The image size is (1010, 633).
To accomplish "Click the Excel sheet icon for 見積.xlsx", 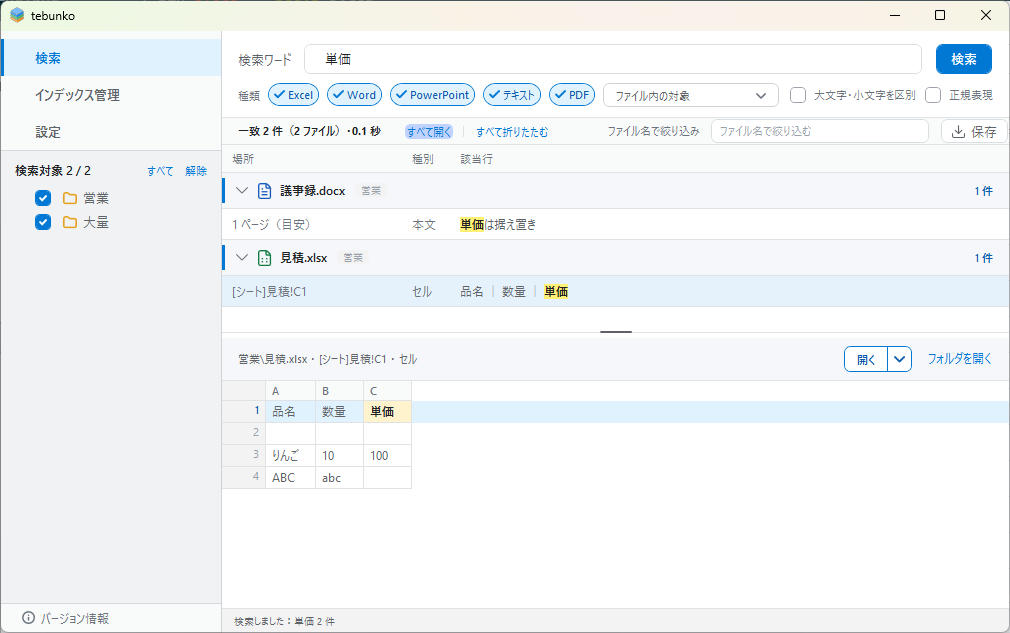I will pyautogui.click(x=264, y=258).
